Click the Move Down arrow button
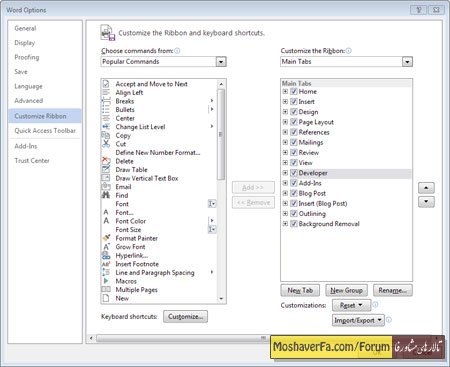 pyautogui.click(x=426, y=202)
